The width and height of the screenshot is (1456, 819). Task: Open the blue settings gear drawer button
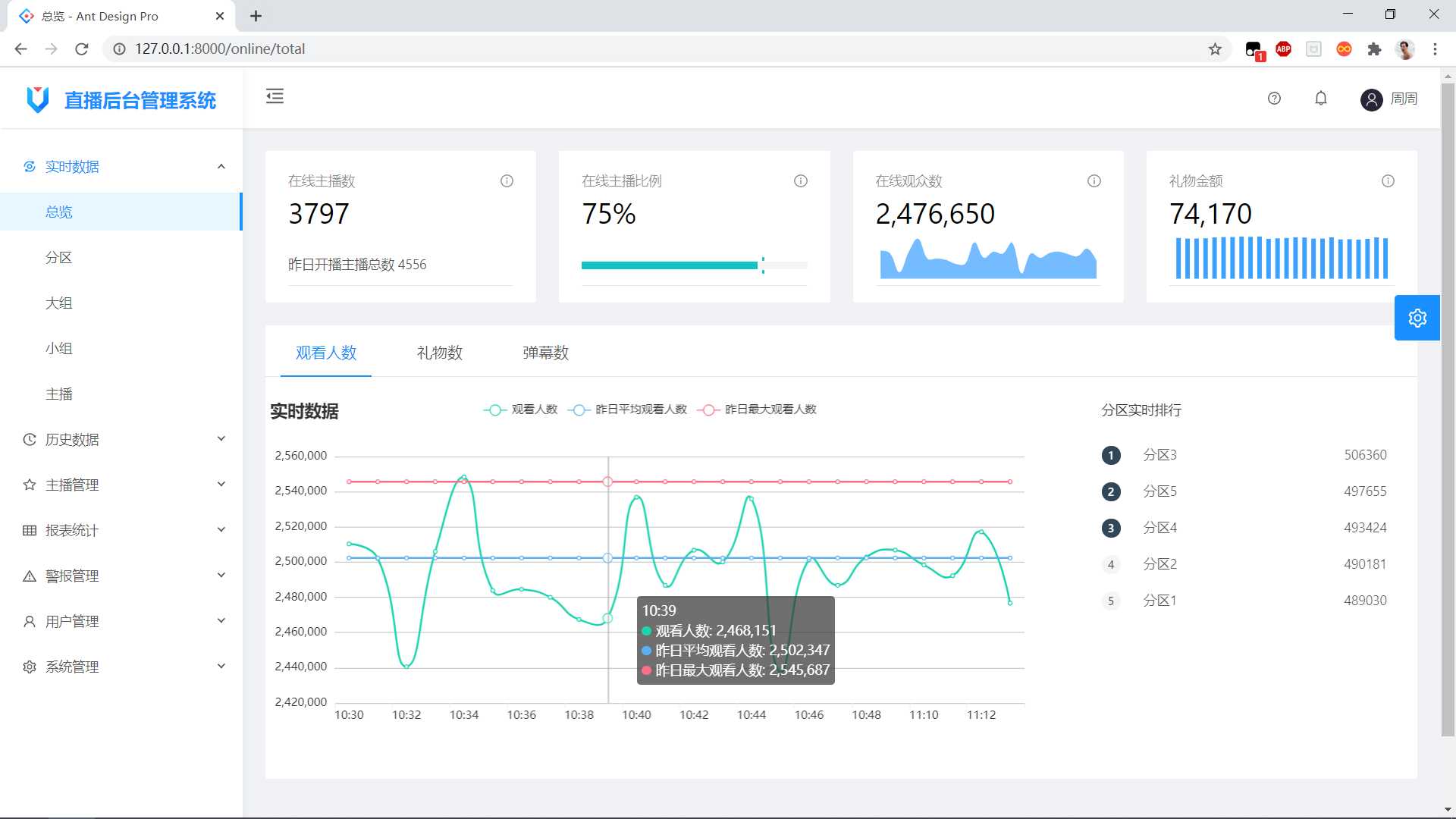point(1417,318)
